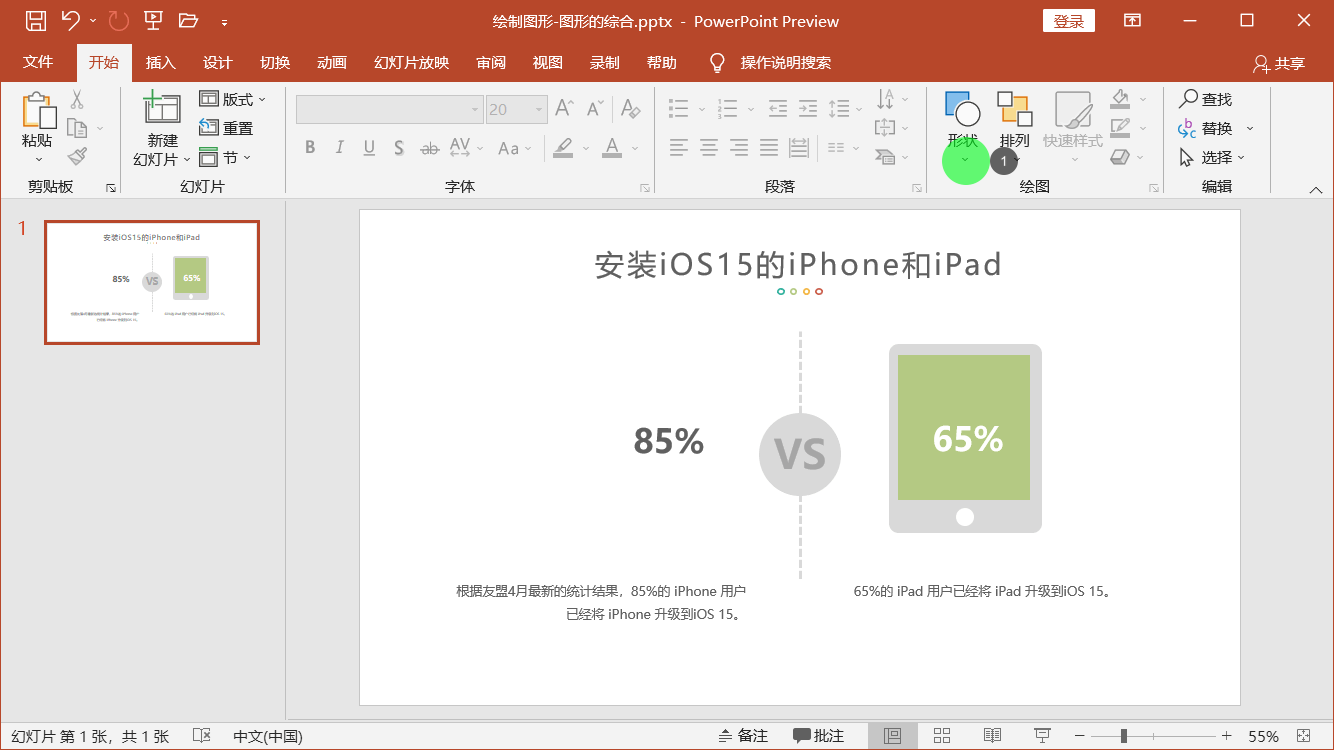This screenshot has width=1334, height=750.
Task: Click the 操作说明搜索 search box
Action: tap(785, 62)
